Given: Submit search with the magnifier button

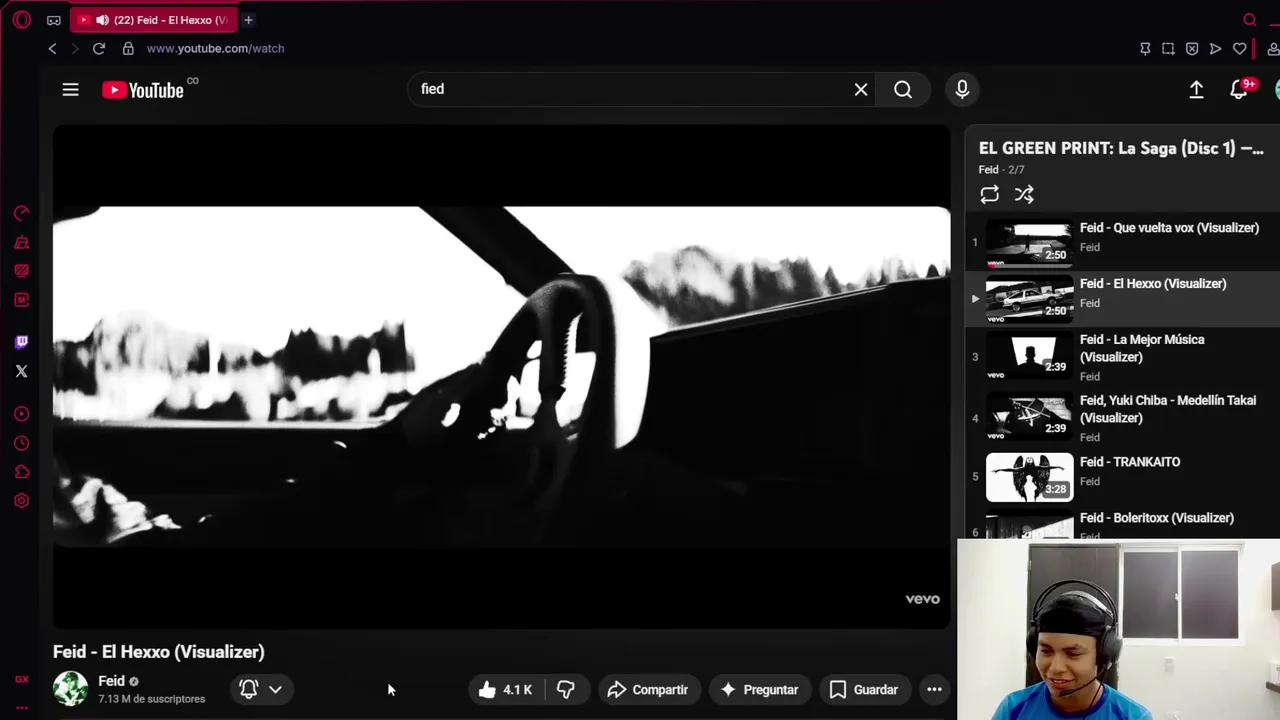Looking at the screenshot, I should [x=903, y=90].
